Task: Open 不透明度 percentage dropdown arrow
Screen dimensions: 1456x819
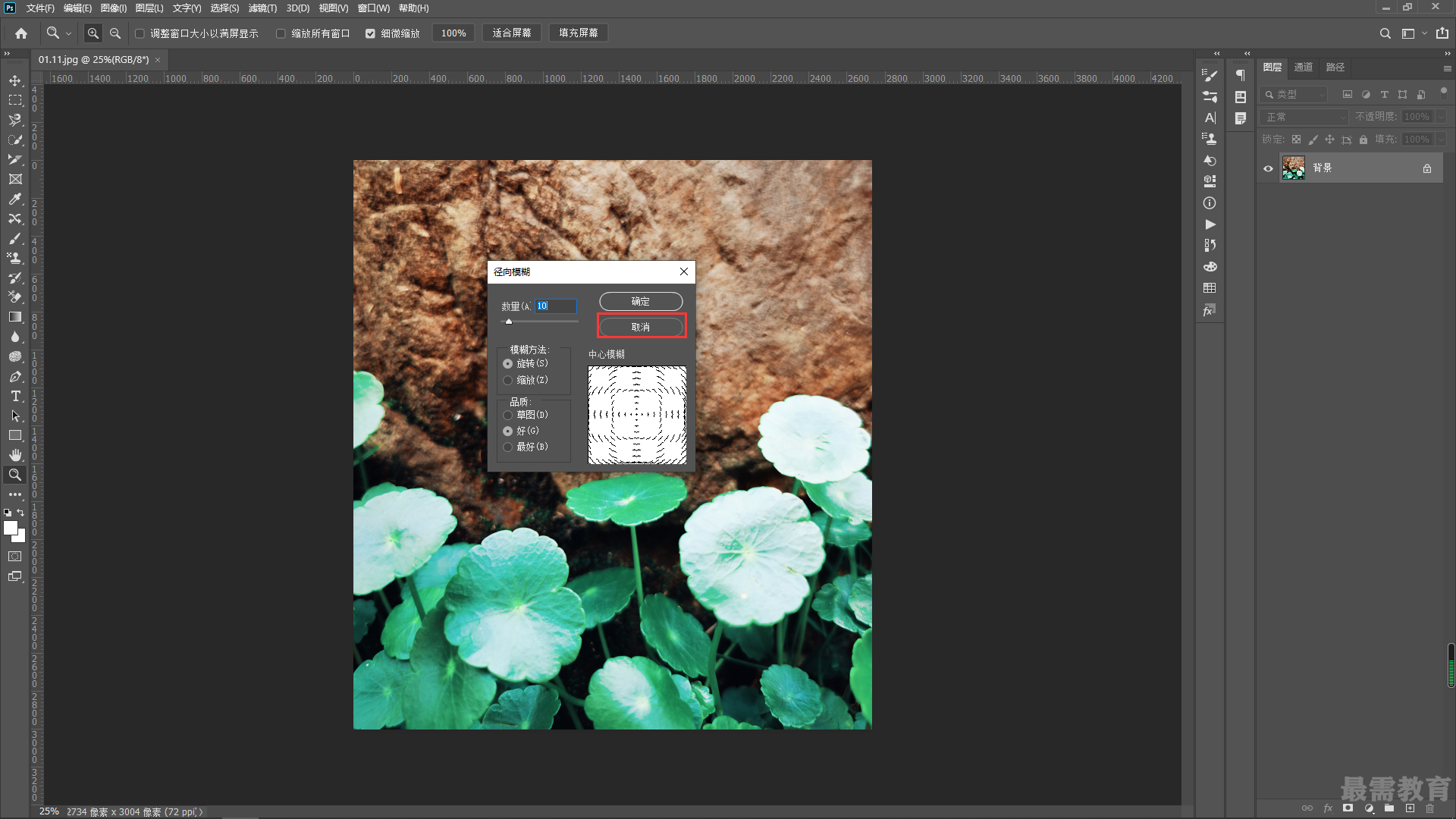Action: [x=1441, y=117]
